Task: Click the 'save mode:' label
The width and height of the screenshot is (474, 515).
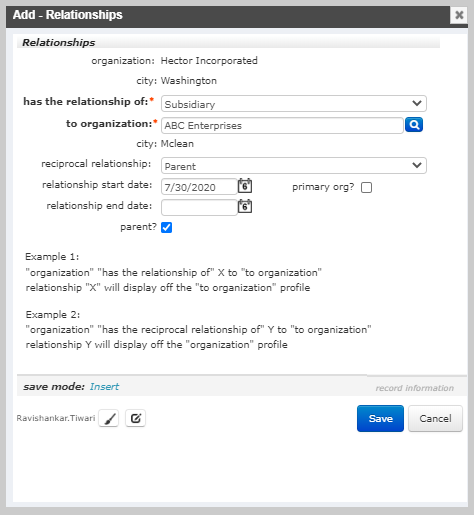Action: coord(54,387)
